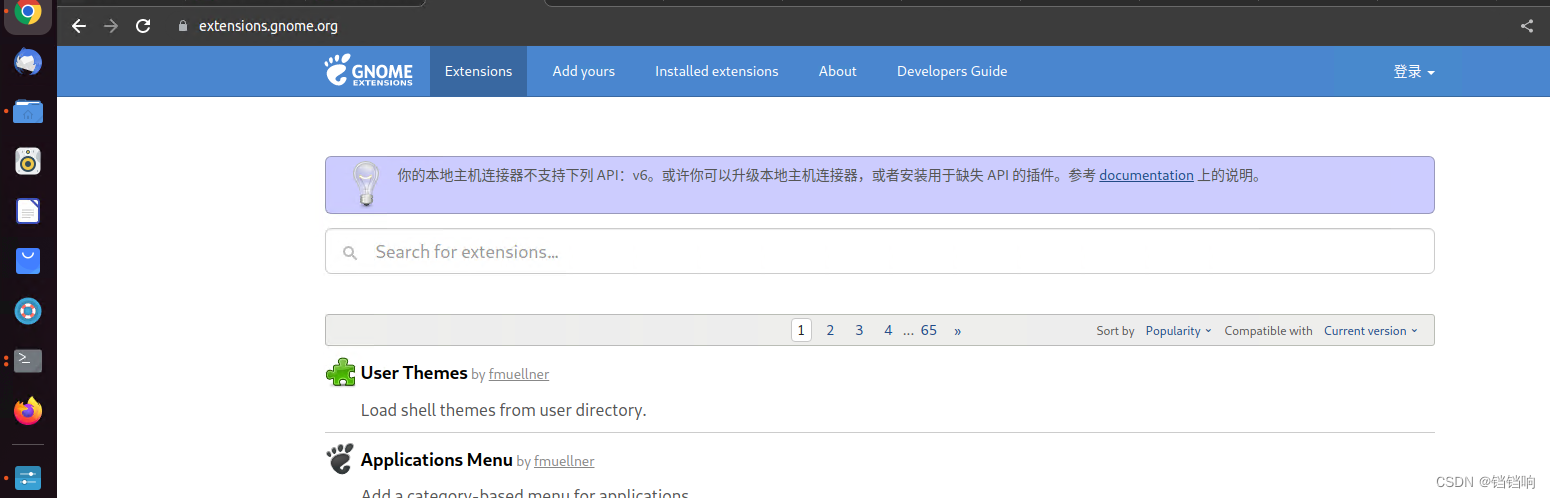
Task: Open Ubuntu Software shopping bag icon
Action: point(28,261)
